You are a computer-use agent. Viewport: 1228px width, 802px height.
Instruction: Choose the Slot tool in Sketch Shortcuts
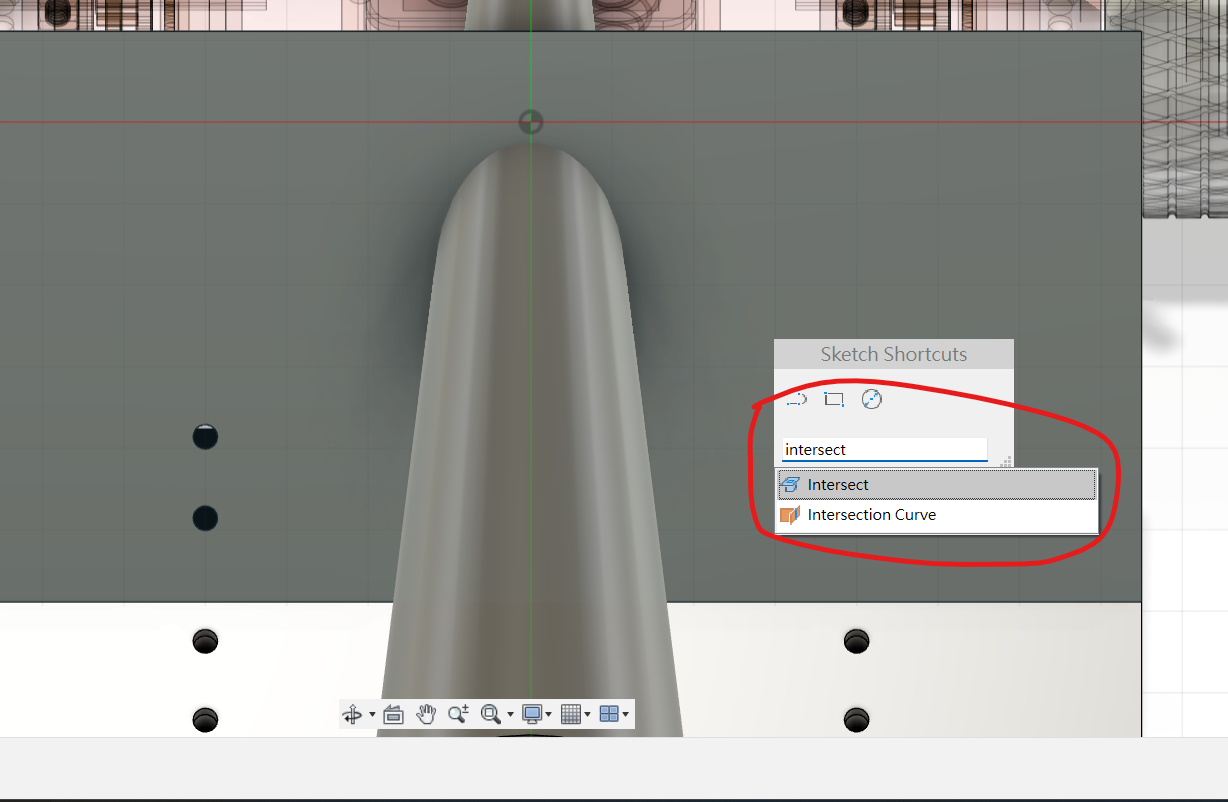point(796,400)
